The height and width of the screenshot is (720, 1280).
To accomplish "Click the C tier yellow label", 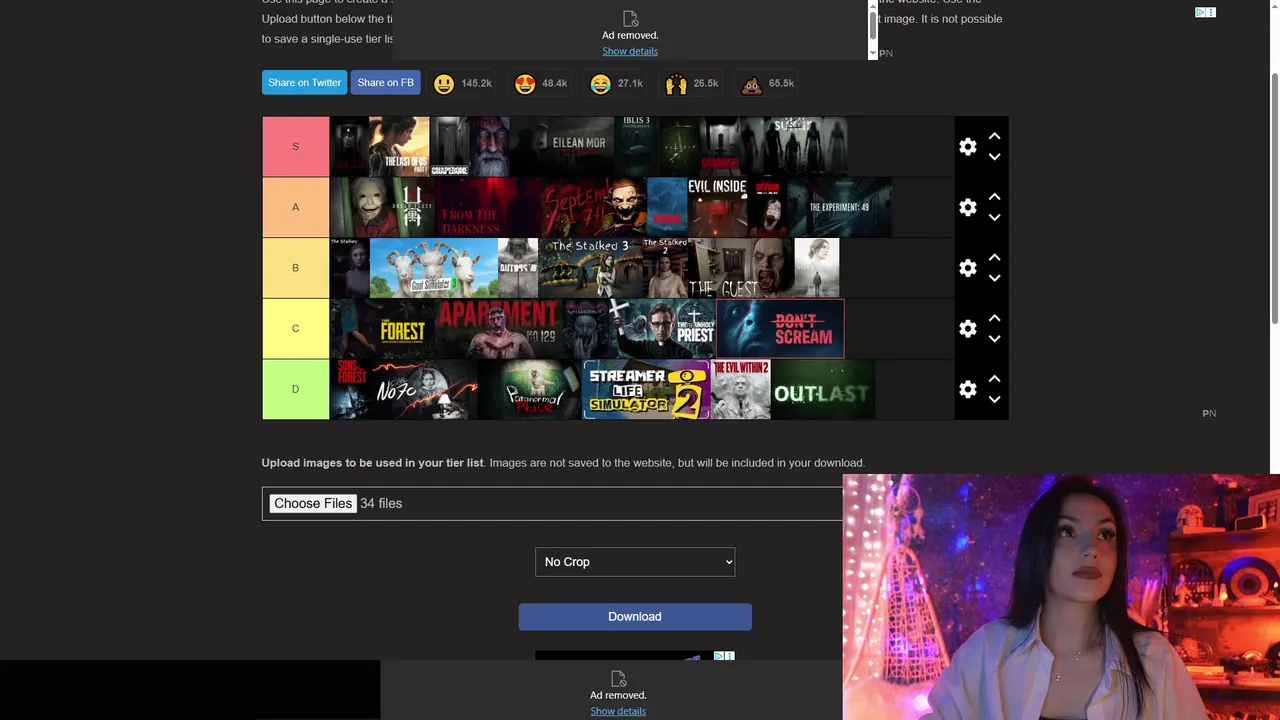I will (x=295, y=329).
